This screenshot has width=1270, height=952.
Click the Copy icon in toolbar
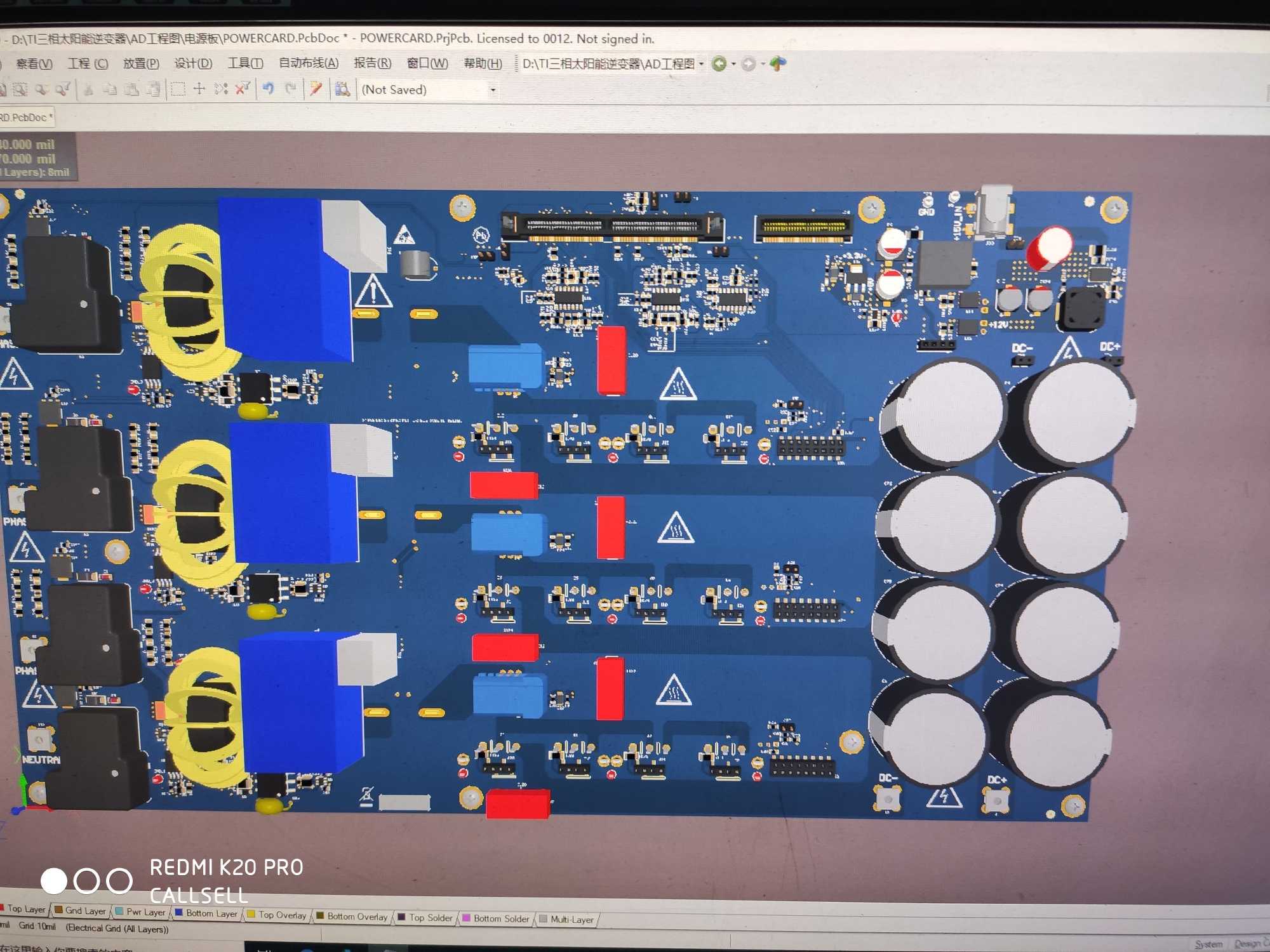click(x=110, y=89)
